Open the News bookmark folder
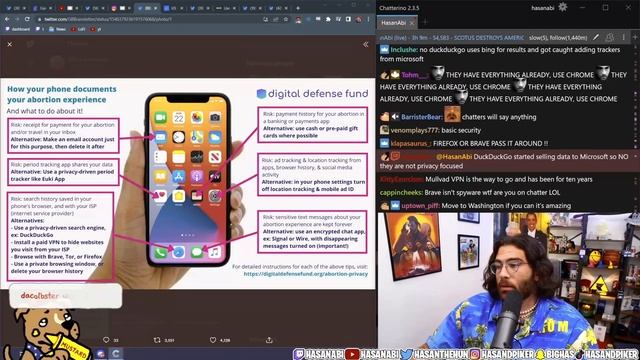 coord(58,29)
